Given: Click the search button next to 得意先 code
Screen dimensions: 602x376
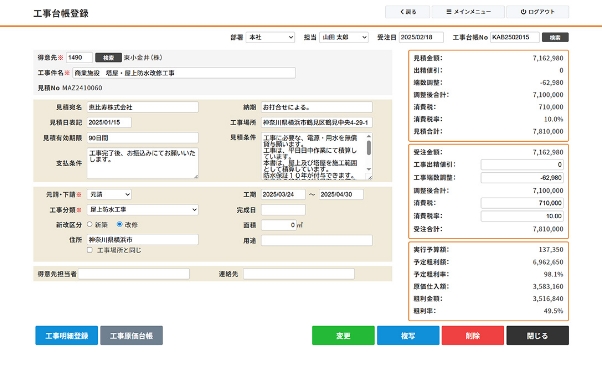Looking at the screenshot, I should [108, 58].
